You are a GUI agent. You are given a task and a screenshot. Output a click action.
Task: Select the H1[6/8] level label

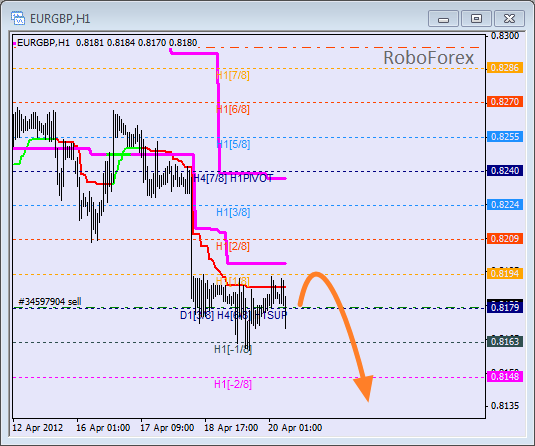coord(233,110)
